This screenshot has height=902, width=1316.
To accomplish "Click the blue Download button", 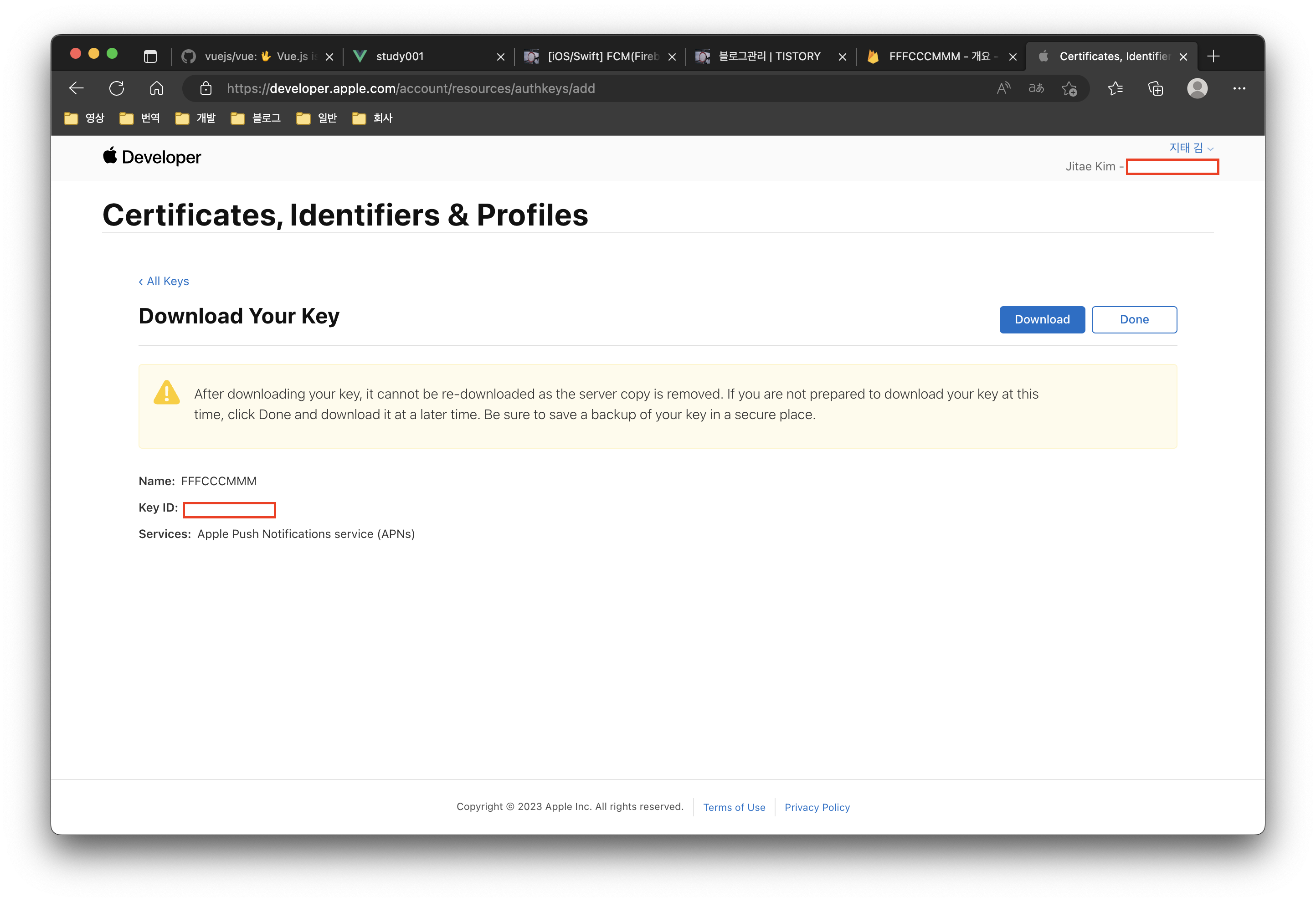I will tap(1042, 319).
